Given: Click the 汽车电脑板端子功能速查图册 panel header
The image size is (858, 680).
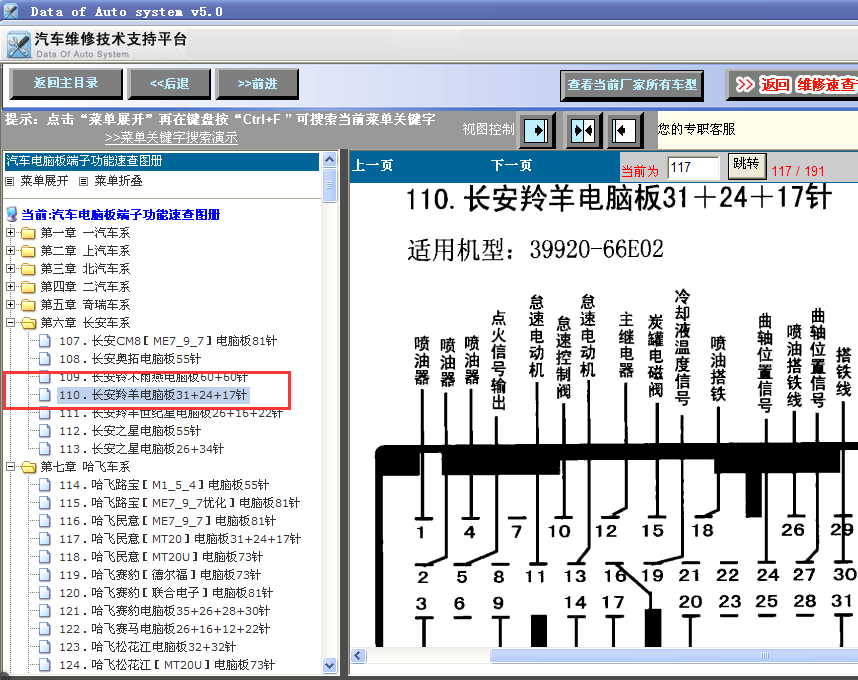Looking at the screenshot, I should 161,161.
